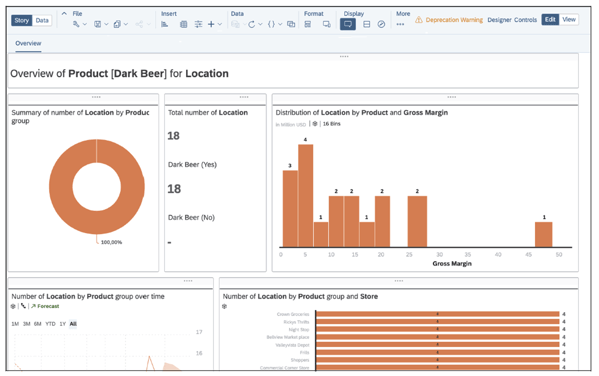Click histogram chart's layer icon beside 16 Bins
The width and height of the screenshot is (599, 376).
(315, 123)
